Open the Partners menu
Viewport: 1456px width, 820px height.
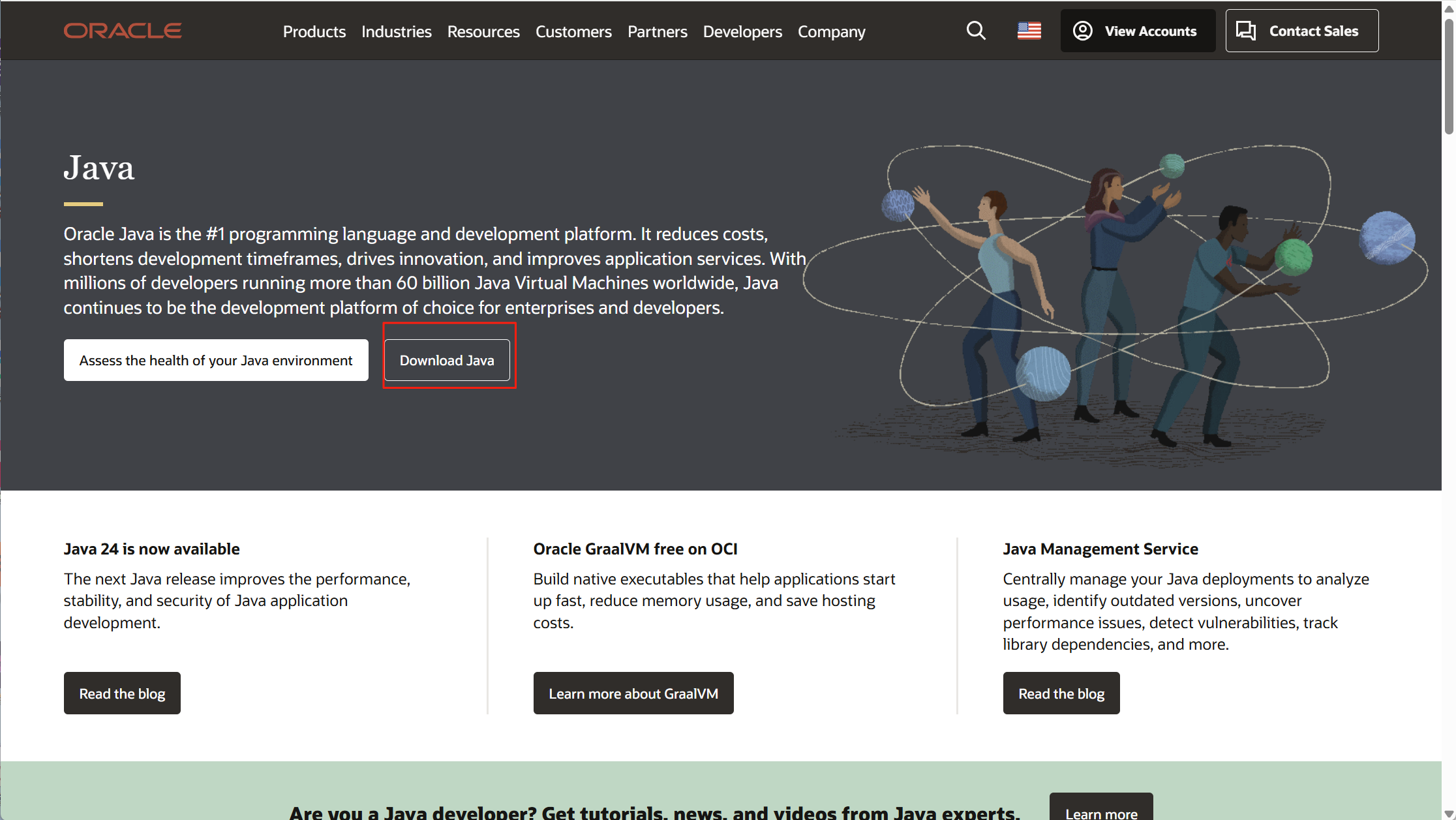click(x=658, y=31)
